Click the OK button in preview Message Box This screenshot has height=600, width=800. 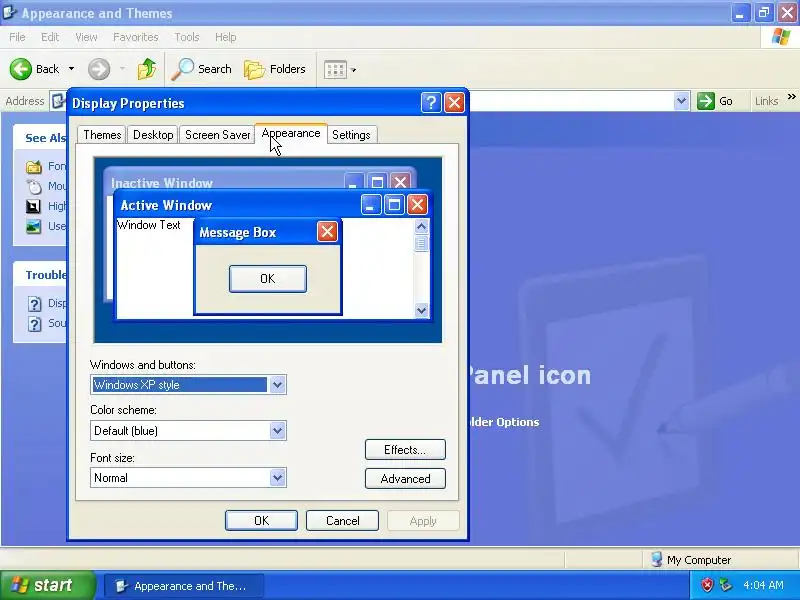point(268,279)
